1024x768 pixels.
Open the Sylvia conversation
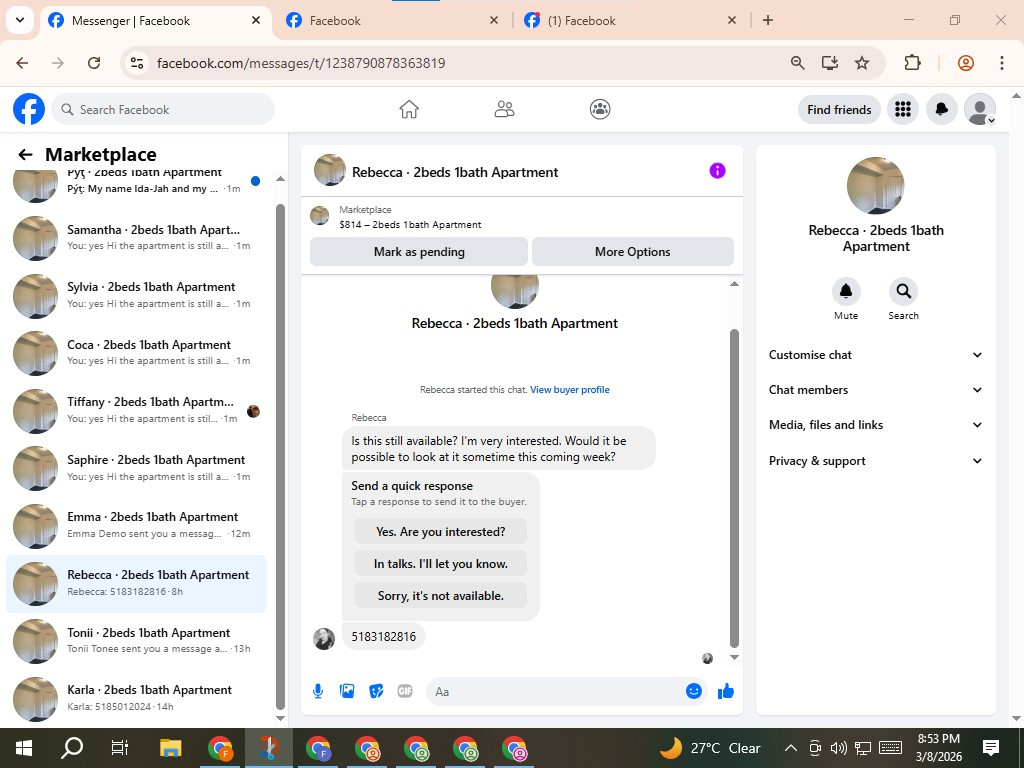(136, 295)
